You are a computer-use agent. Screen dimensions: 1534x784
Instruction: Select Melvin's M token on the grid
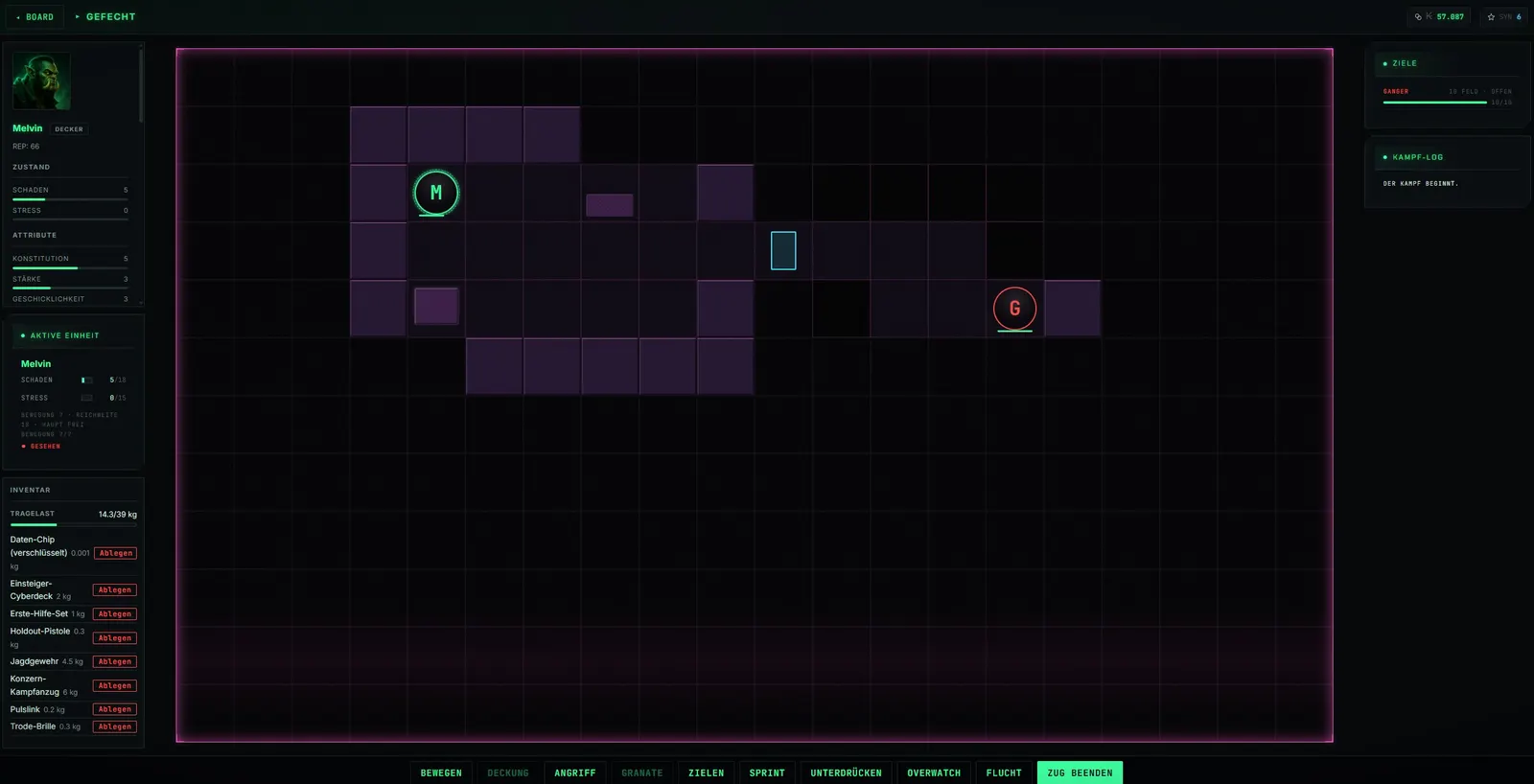tap(436, 193)
